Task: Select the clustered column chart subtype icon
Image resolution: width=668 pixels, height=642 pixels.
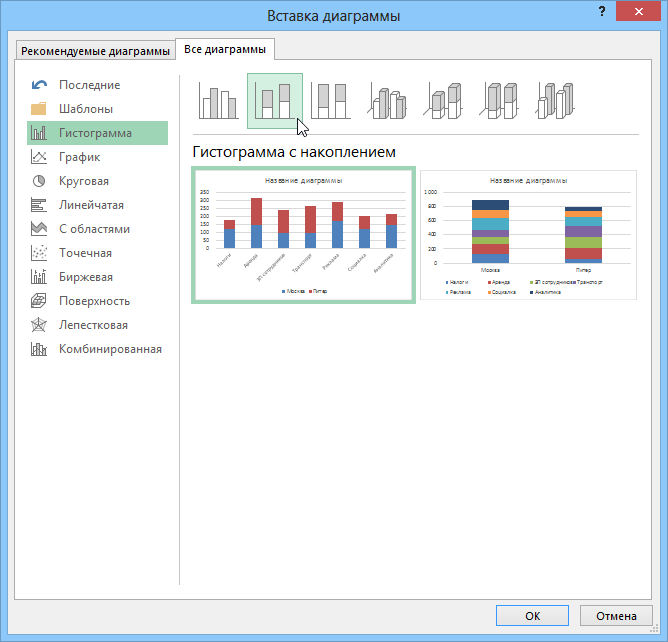Action: point(218,101)
